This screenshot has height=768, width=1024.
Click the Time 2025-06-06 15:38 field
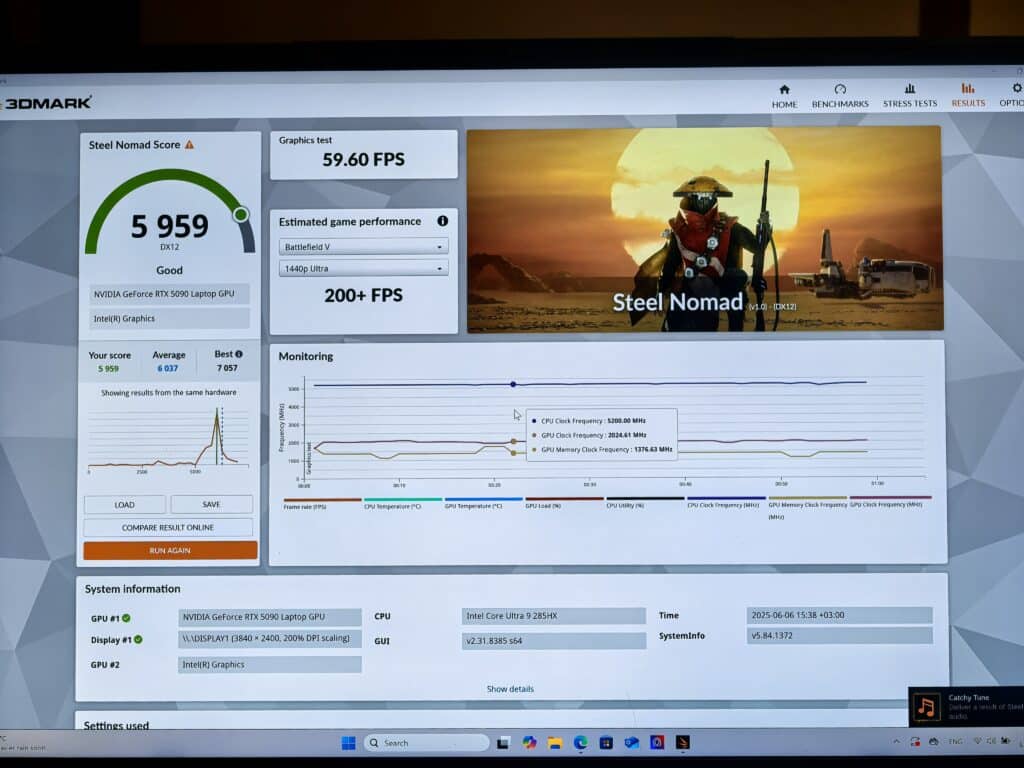click(x=839, y=615)
